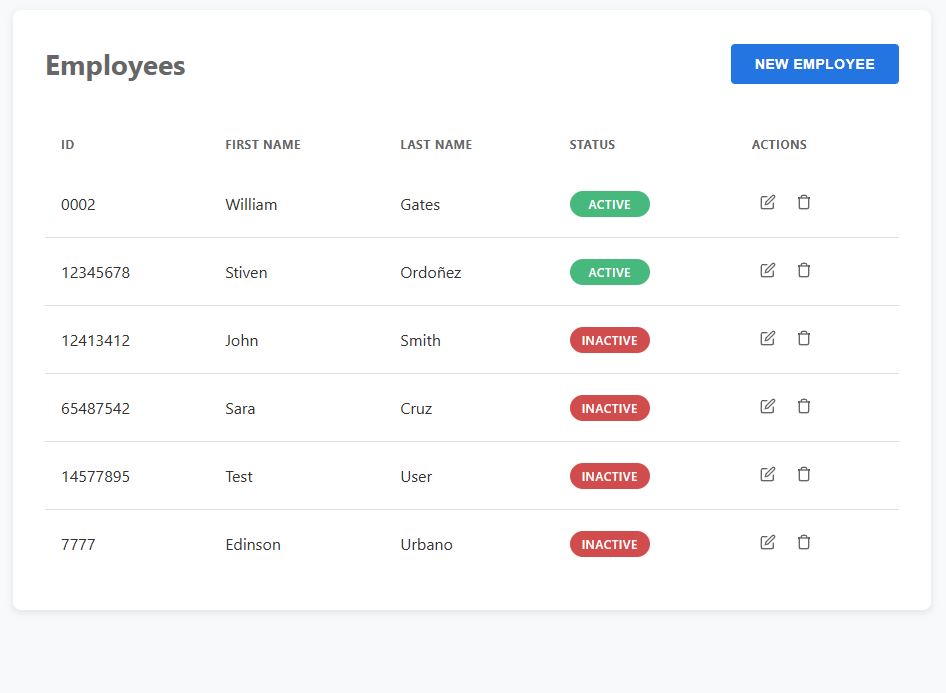Image resolution: width=946 pixels, height=693 pixels.
Task: Click the ID column header
Action: pos(68,145)
